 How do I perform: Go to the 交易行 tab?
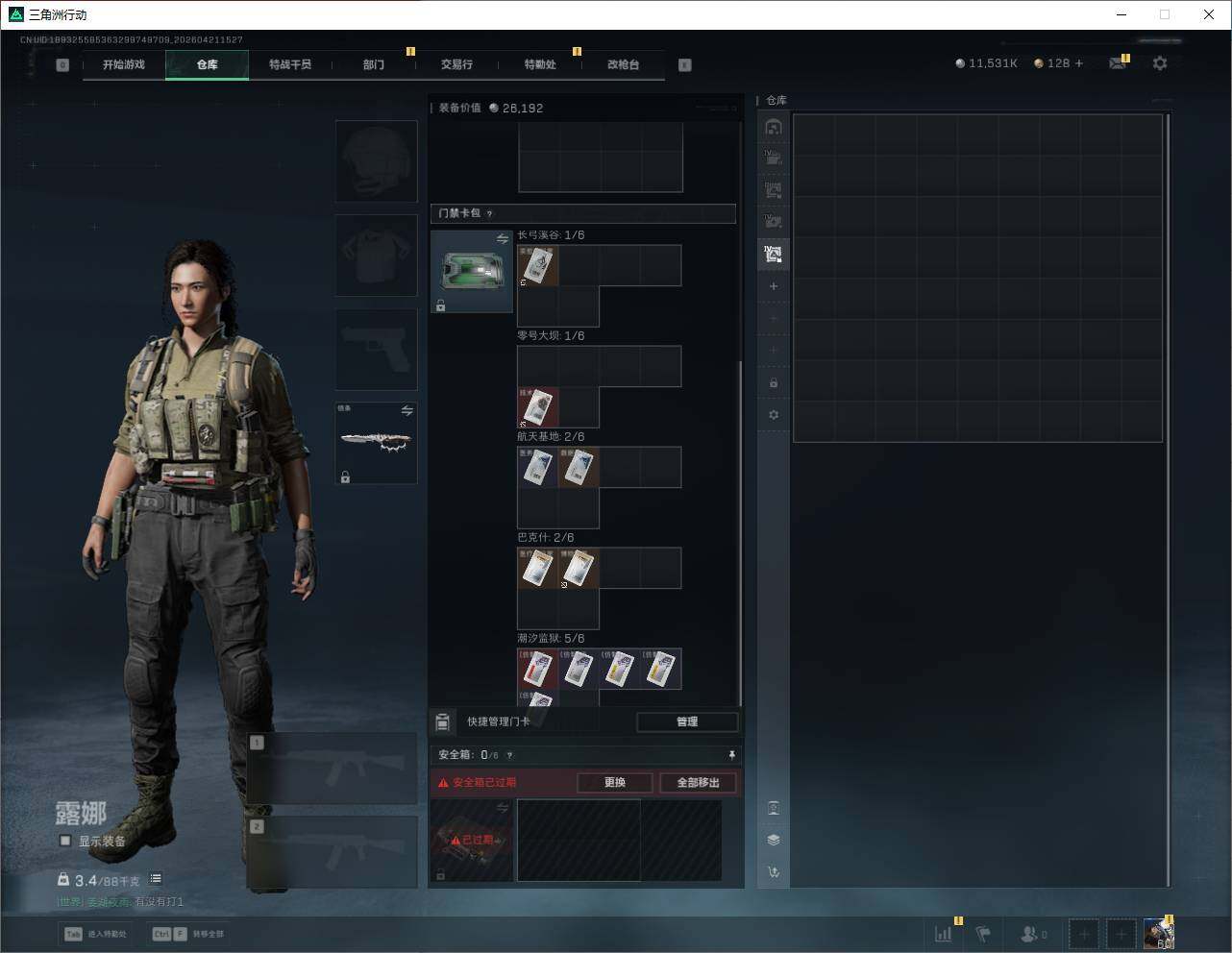(456, 64)
